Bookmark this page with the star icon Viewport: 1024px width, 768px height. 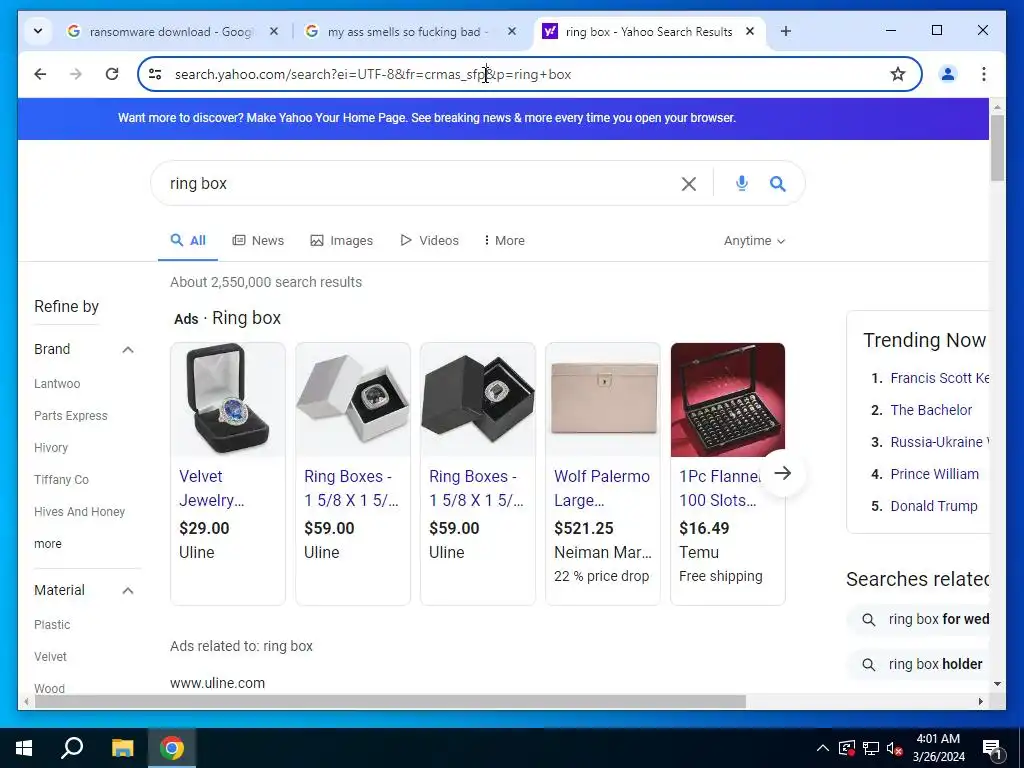pyautogui.click(x=898, y=74)
